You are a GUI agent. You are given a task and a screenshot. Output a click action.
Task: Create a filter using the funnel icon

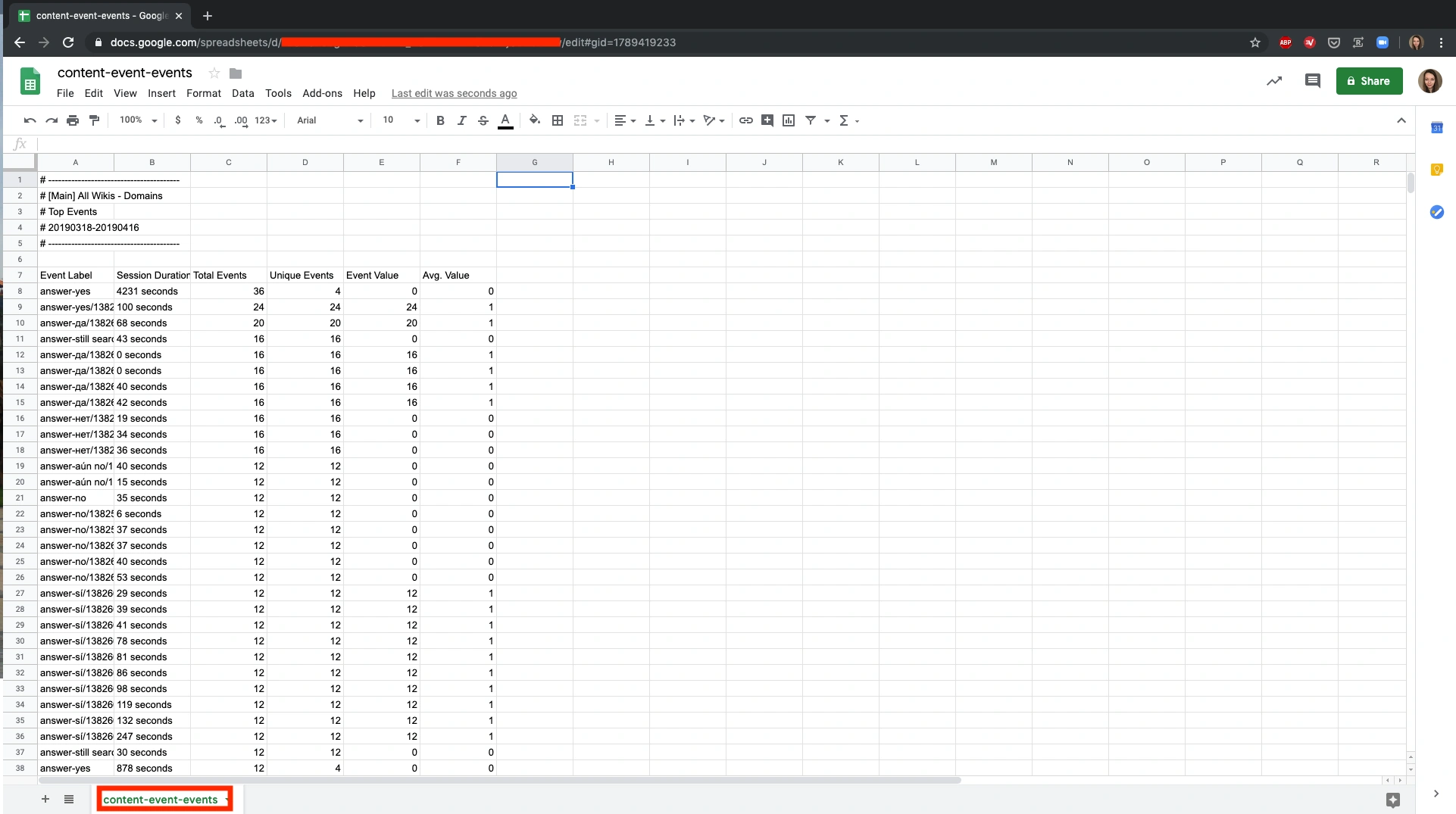point(811,120)
